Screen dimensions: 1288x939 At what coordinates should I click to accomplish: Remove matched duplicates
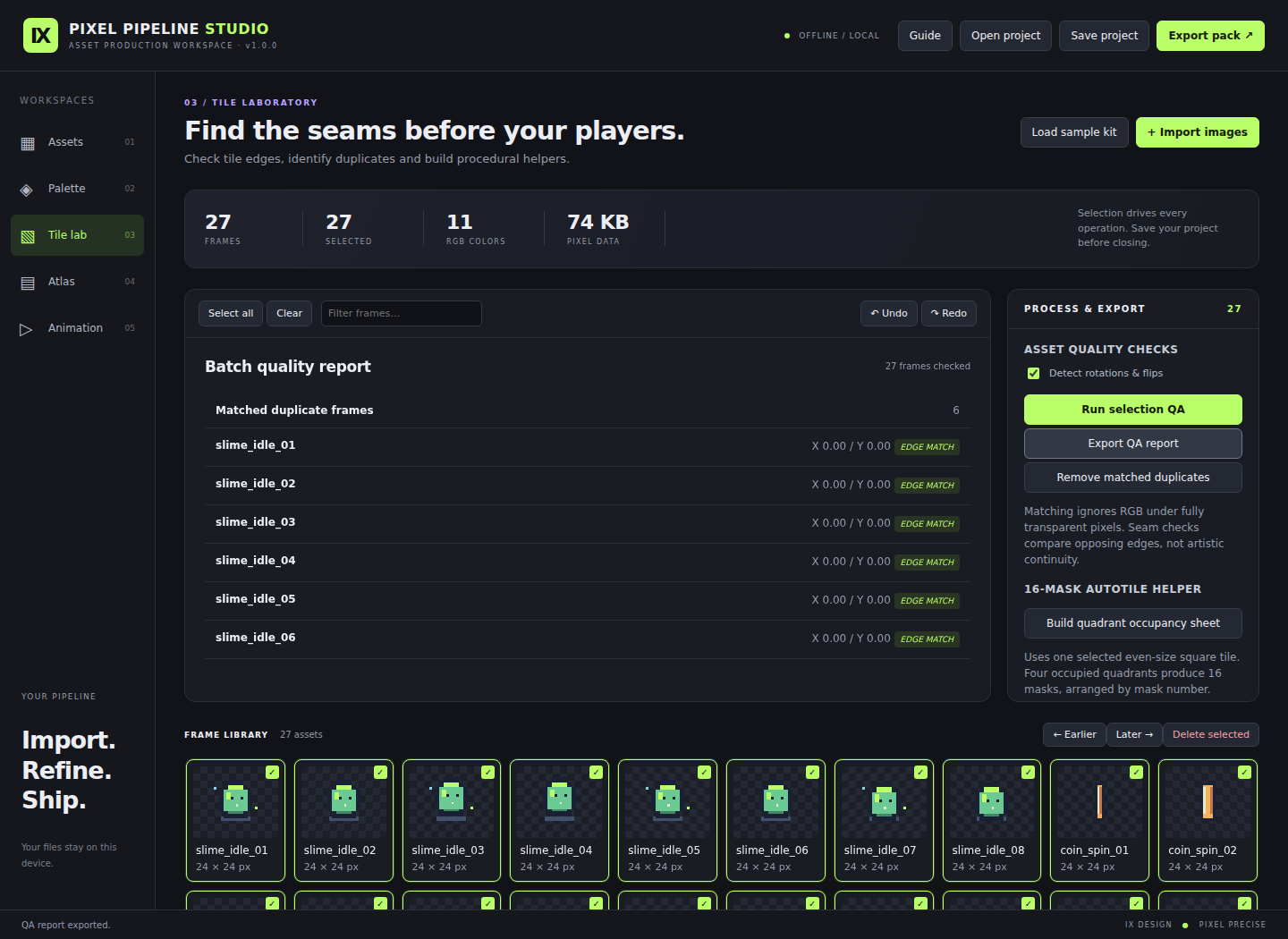click(x=1133, y=478)
